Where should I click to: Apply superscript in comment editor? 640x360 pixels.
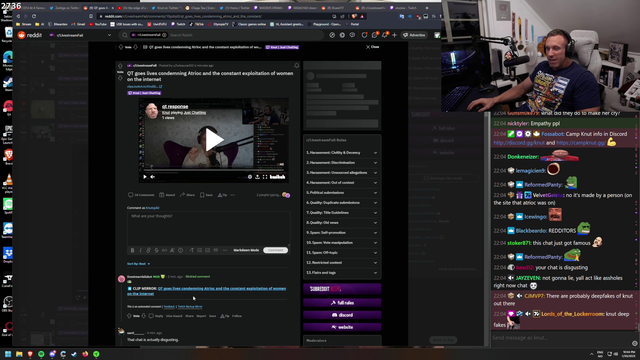click(172, 250)
